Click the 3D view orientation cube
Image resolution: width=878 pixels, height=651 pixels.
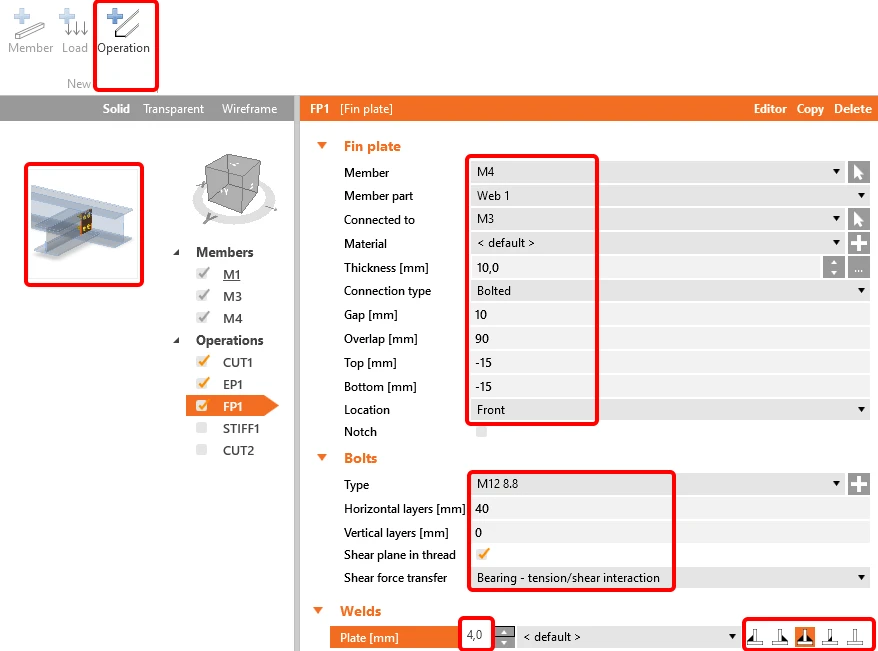pos(233,184)
